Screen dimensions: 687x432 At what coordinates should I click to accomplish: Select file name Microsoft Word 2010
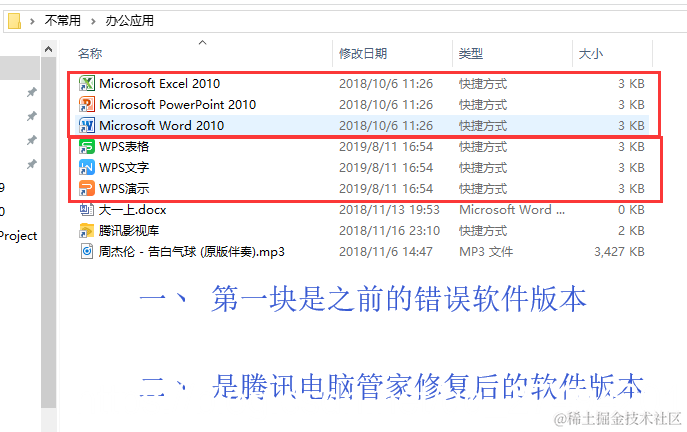pyautogui.click(x=162, y=125)
